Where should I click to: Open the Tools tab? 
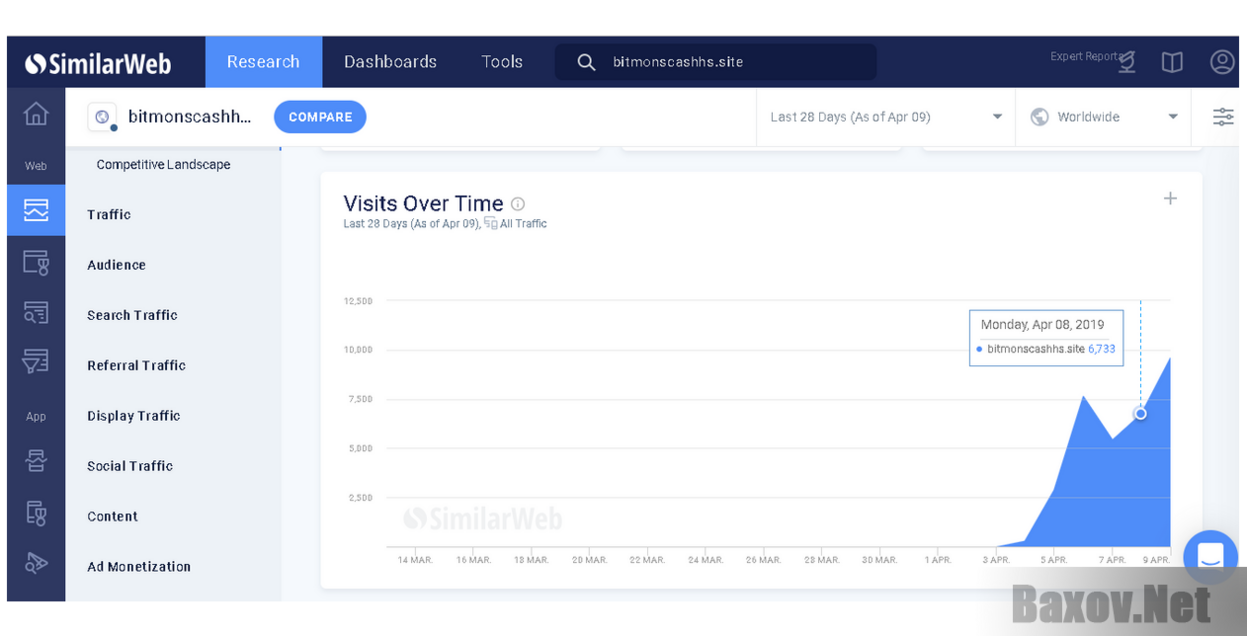pos(502,62)
